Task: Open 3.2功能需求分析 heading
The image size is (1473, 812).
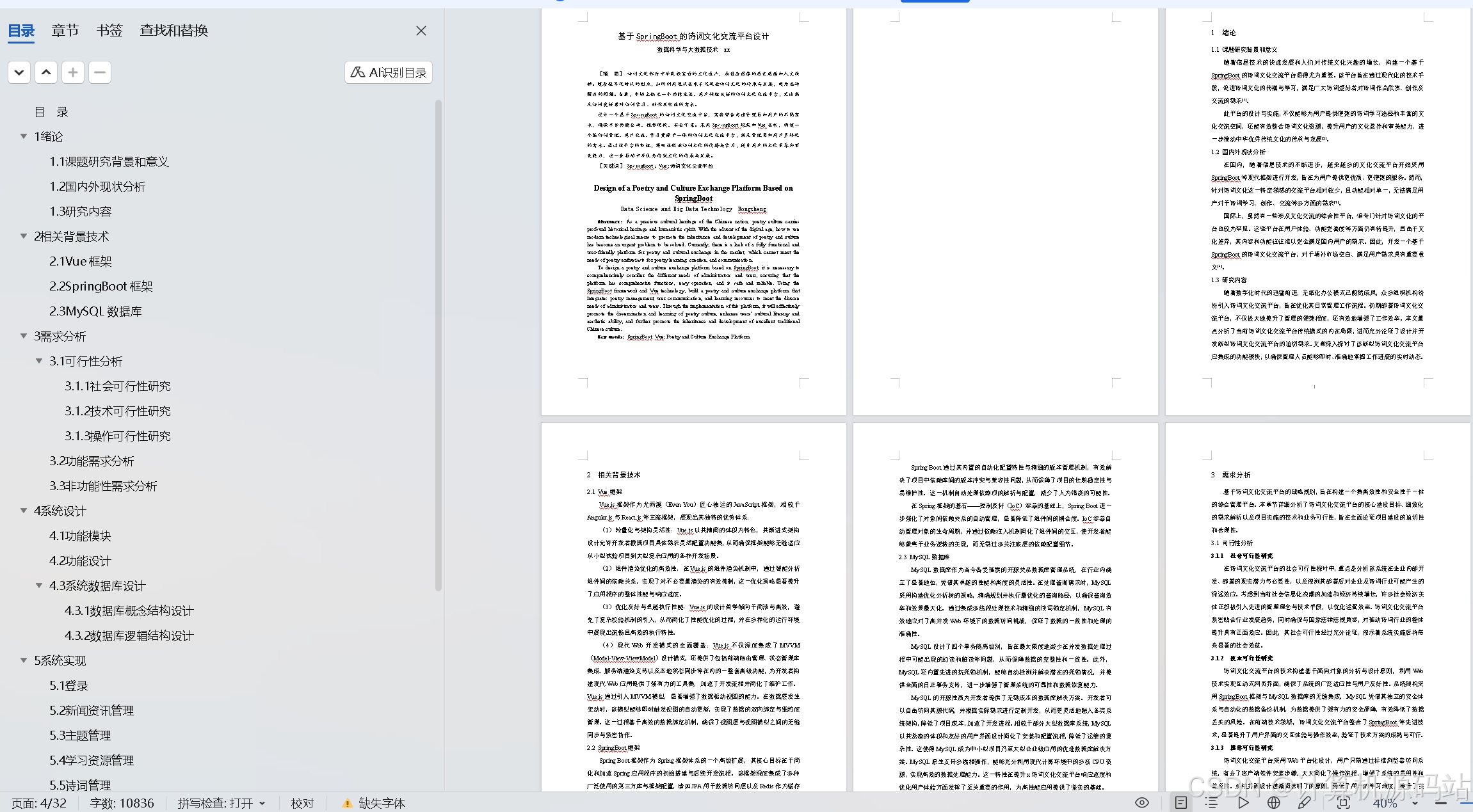Action: (92, 461)
